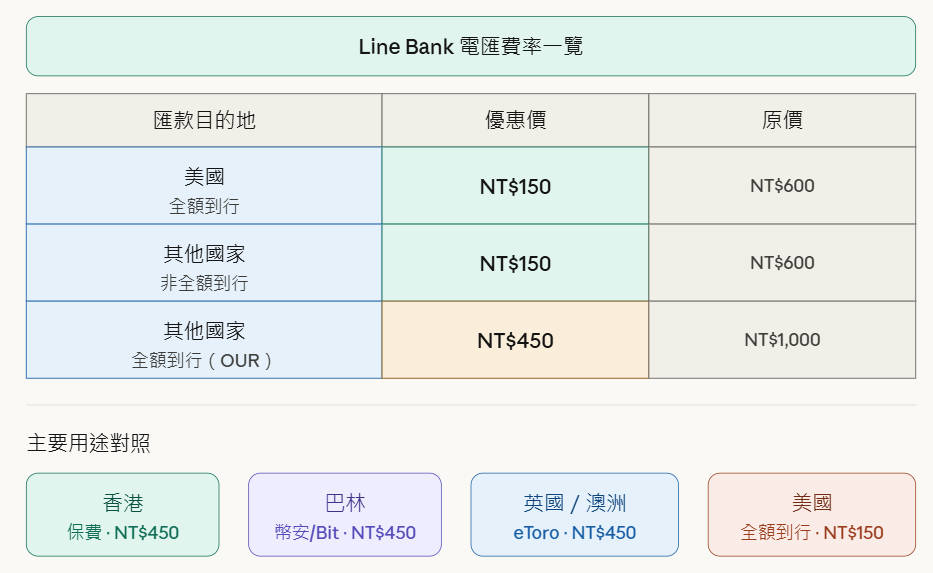This screenshot has width=933, height=573.
Task: Select the 巴林 幣安/Bit NT$450 card
Action: pyautogui.click(x=345, y=514)
